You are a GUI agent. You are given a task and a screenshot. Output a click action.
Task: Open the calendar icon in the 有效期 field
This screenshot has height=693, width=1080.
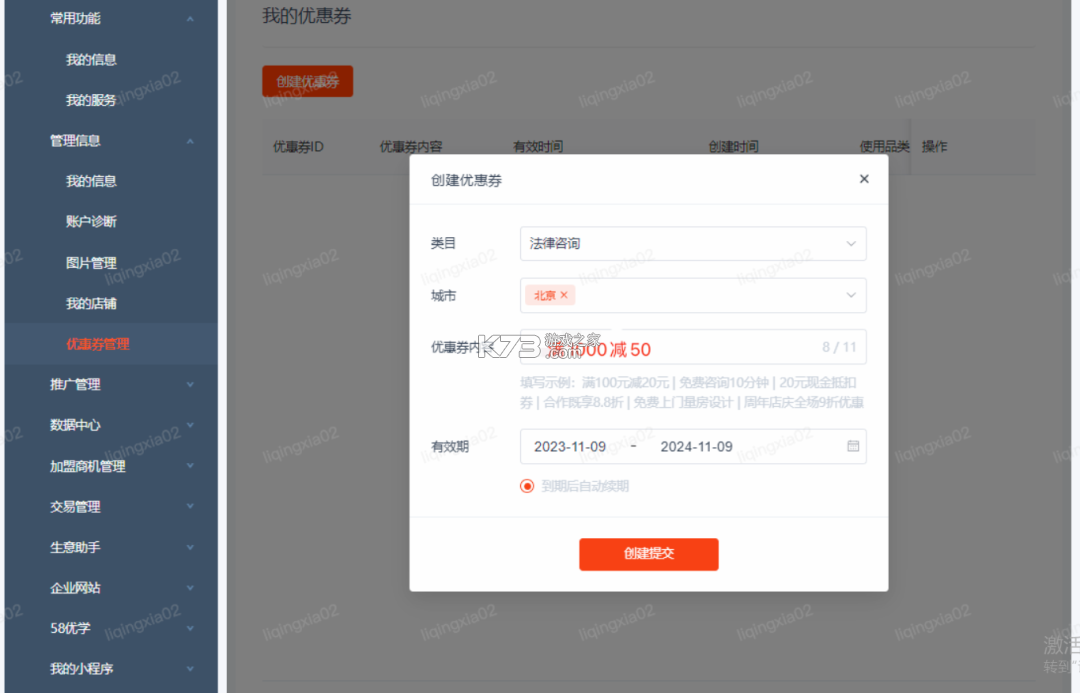click(855, 447)
